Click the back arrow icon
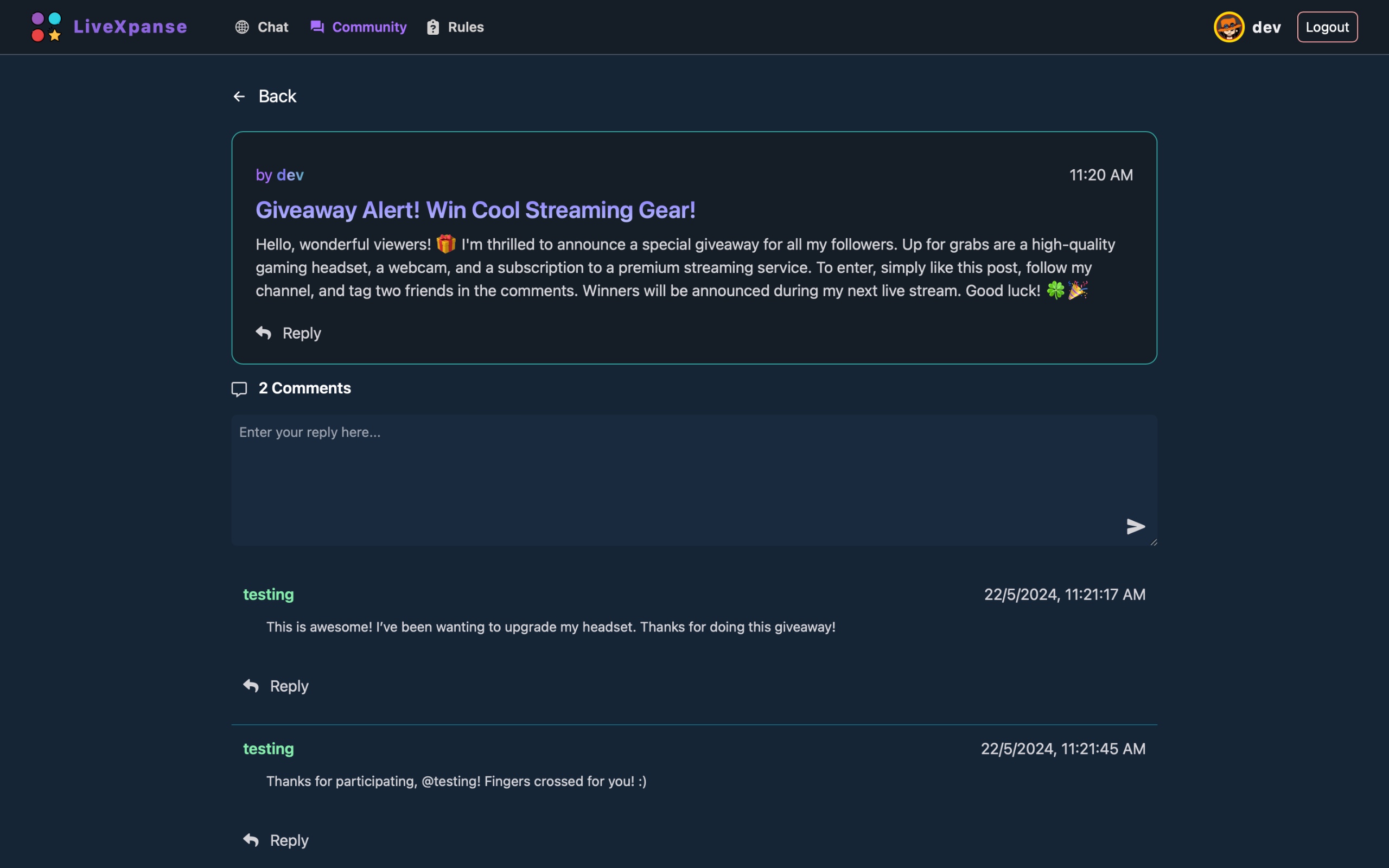The width and height of the screenshot is (1389, 868). (239, 97)
